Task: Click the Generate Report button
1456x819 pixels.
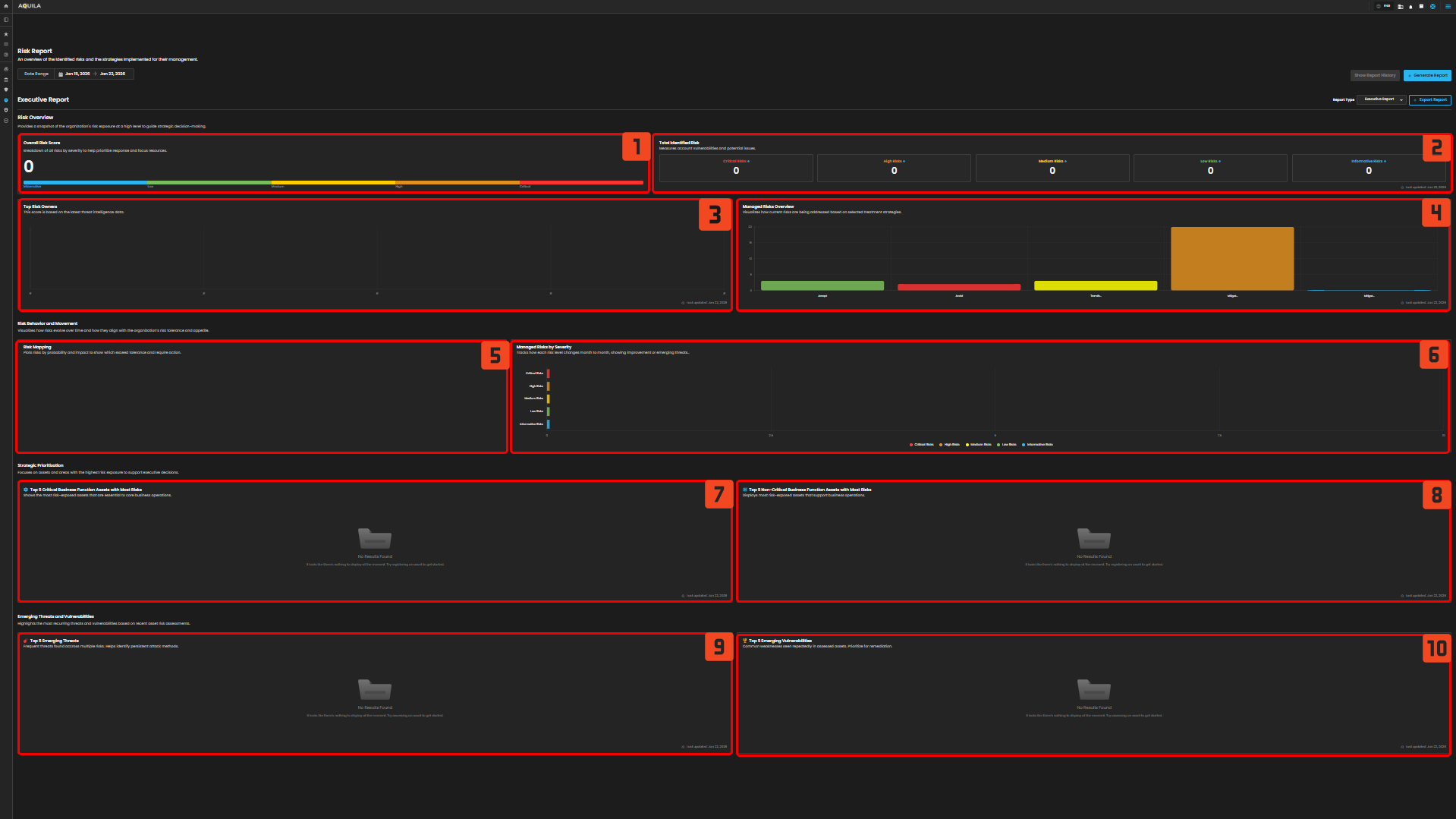Action: pyautogui.click(x=1427, y=75)
